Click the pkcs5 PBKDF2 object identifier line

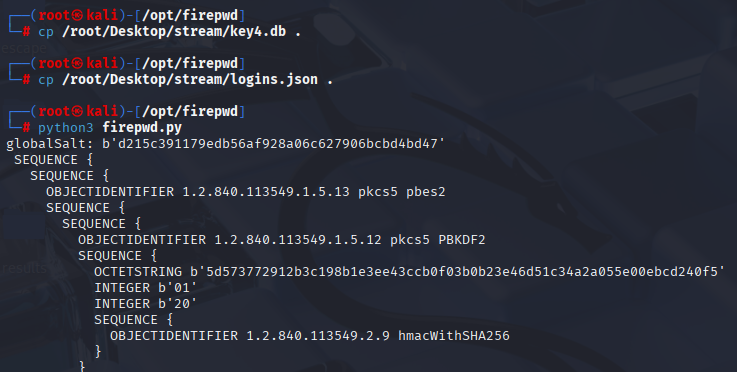[282, 240]
